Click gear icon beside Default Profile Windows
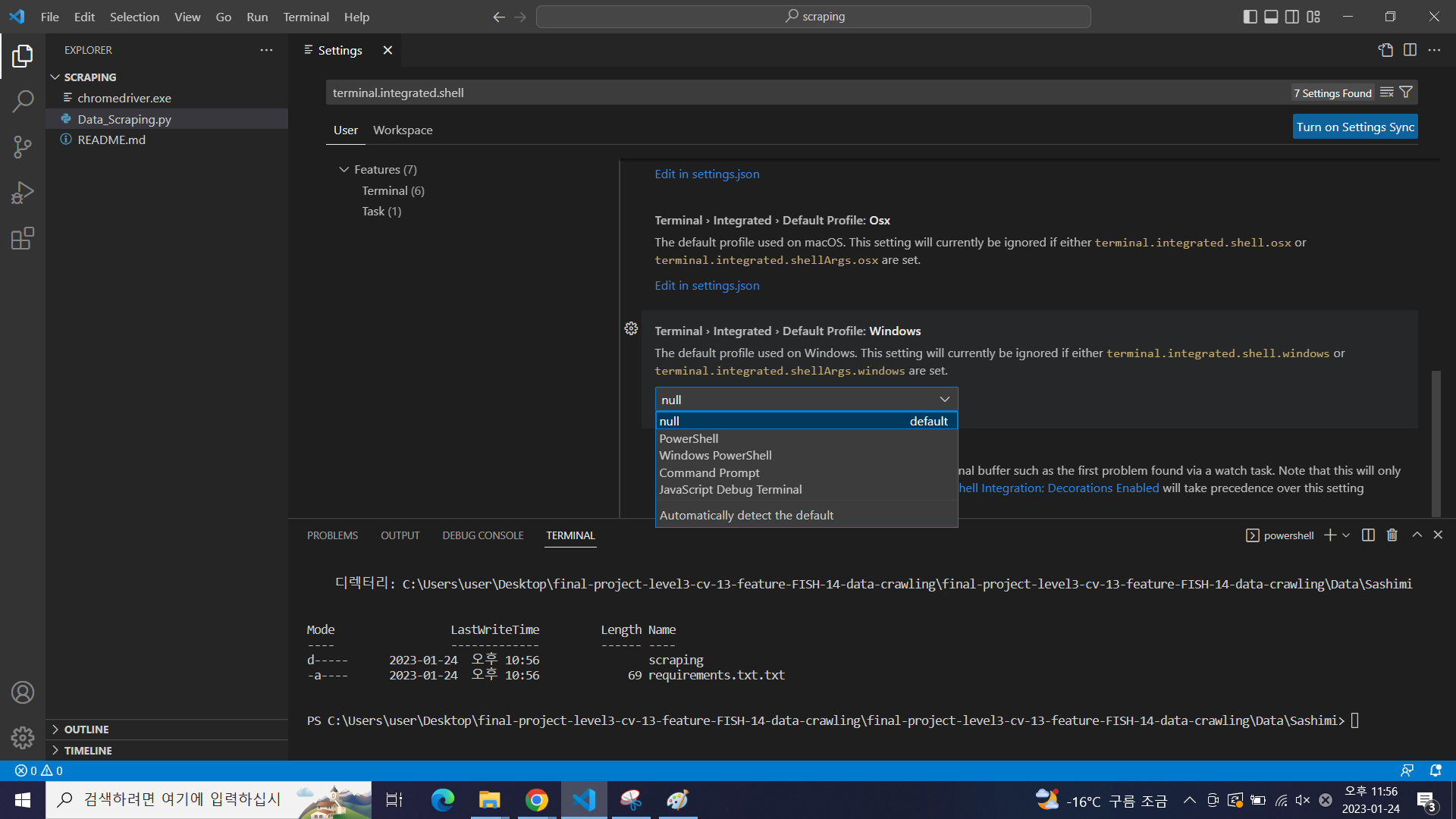 631,328
